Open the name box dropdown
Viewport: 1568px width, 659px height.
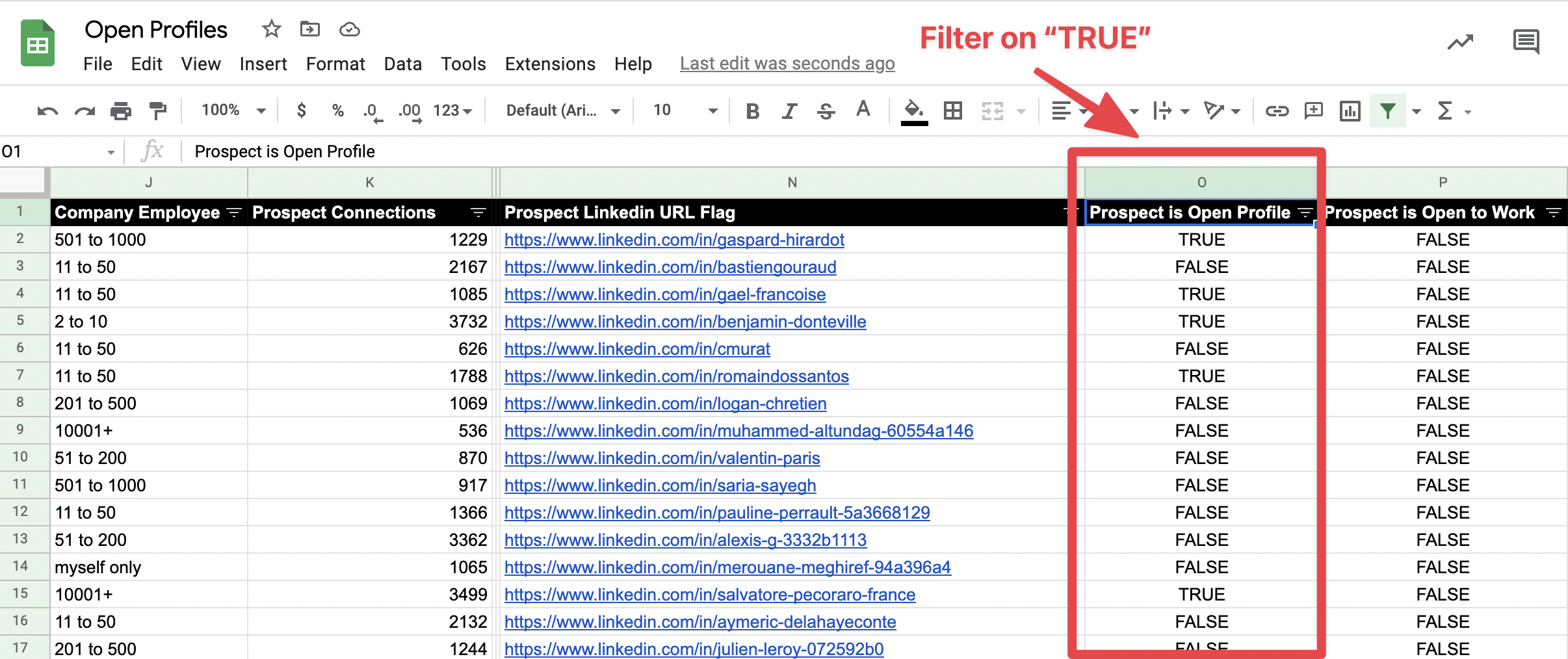tap(111, 152)
